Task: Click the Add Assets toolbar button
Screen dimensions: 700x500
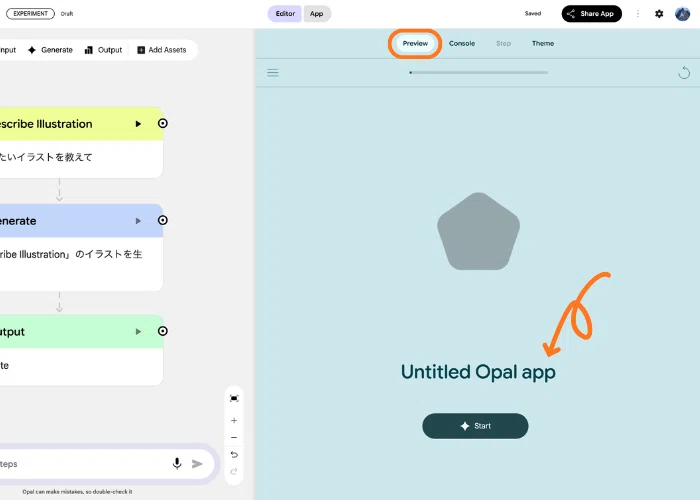Action: tap(162, 50)
